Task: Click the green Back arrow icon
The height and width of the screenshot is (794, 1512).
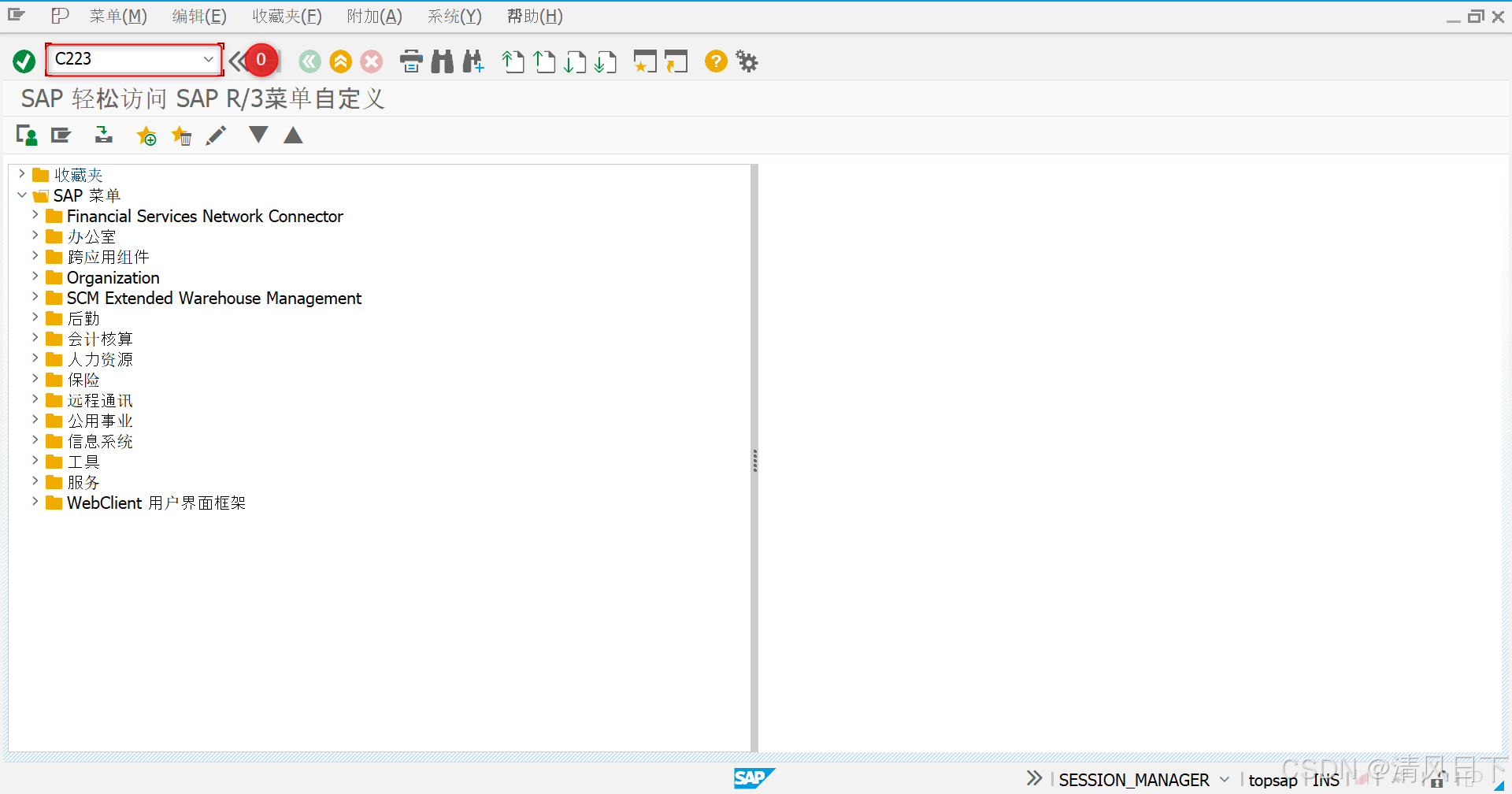Action: click(310, 61)
